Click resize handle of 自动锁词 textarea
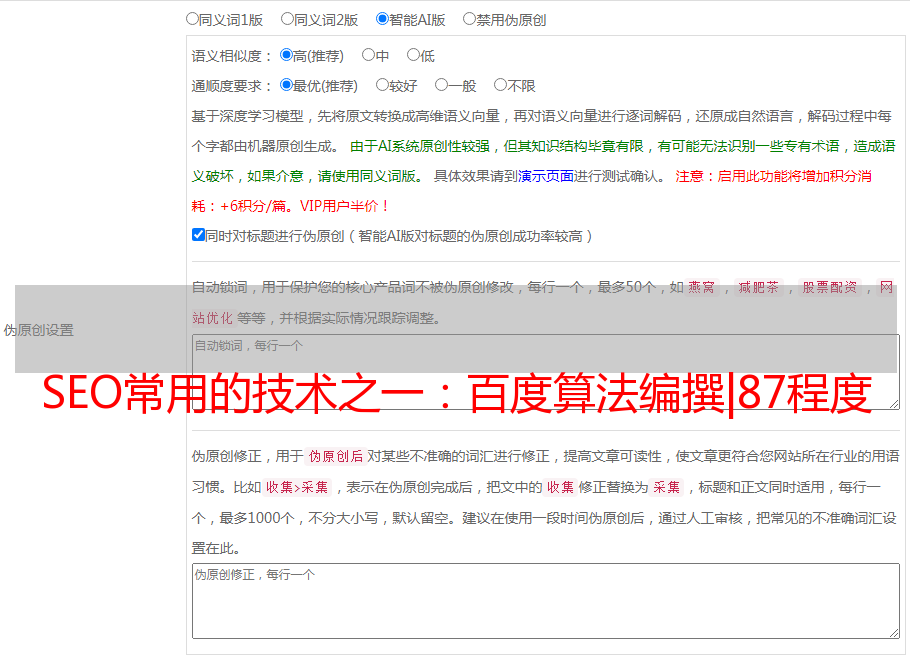The image size is (911, 658). (894, 404)
